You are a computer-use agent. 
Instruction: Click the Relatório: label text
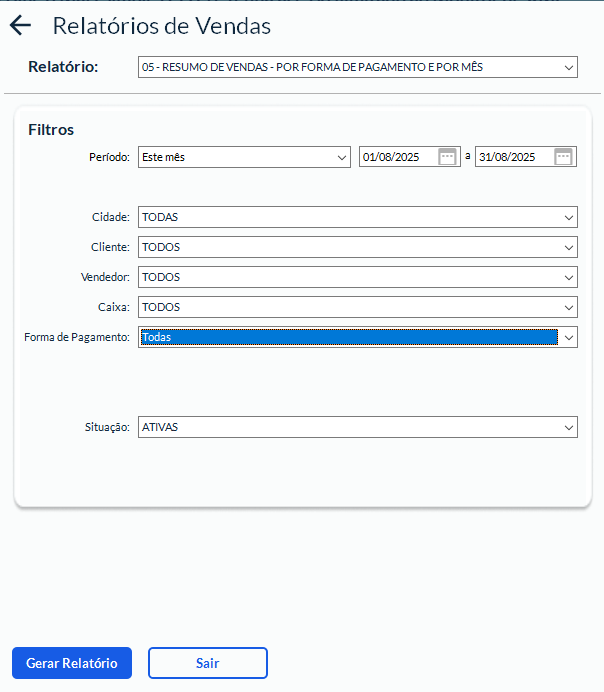point(63,67)
